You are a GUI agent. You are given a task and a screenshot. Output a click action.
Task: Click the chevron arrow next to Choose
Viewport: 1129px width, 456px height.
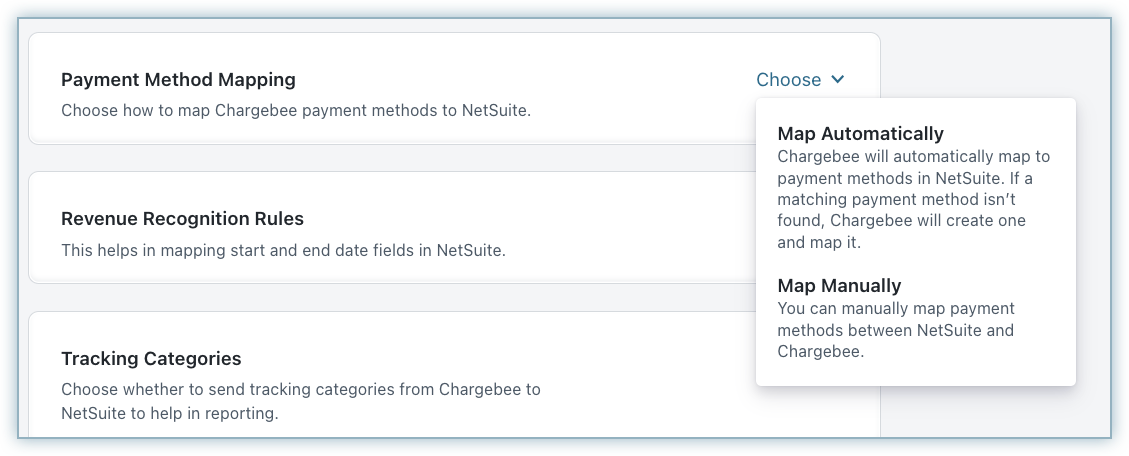pos(838,80)
